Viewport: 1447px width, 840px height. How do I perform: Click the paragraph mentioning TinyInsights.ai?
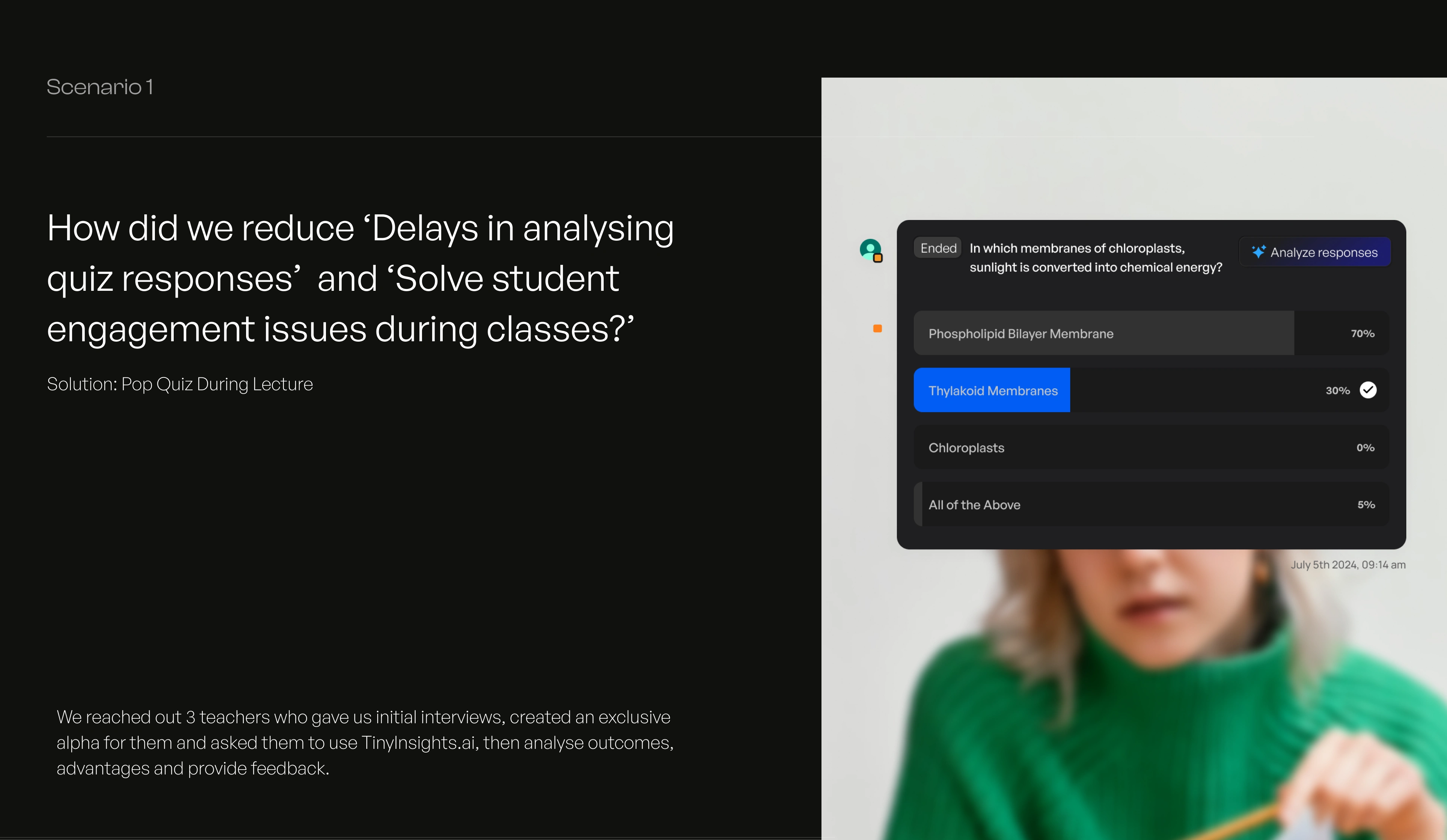click(x=365, y=742)
